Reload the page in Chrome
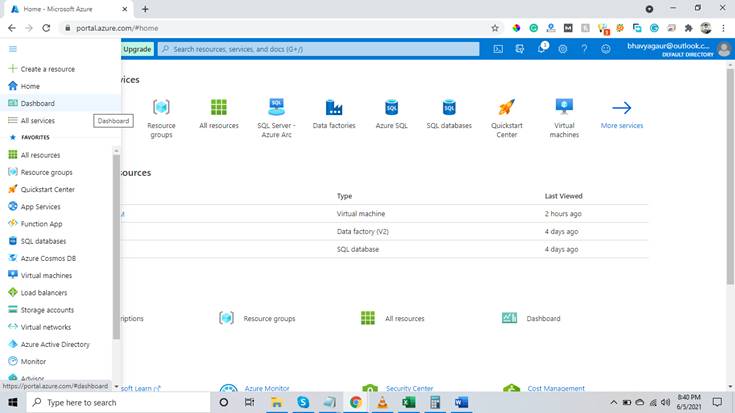Screen dimensions: 735x413 46,28
